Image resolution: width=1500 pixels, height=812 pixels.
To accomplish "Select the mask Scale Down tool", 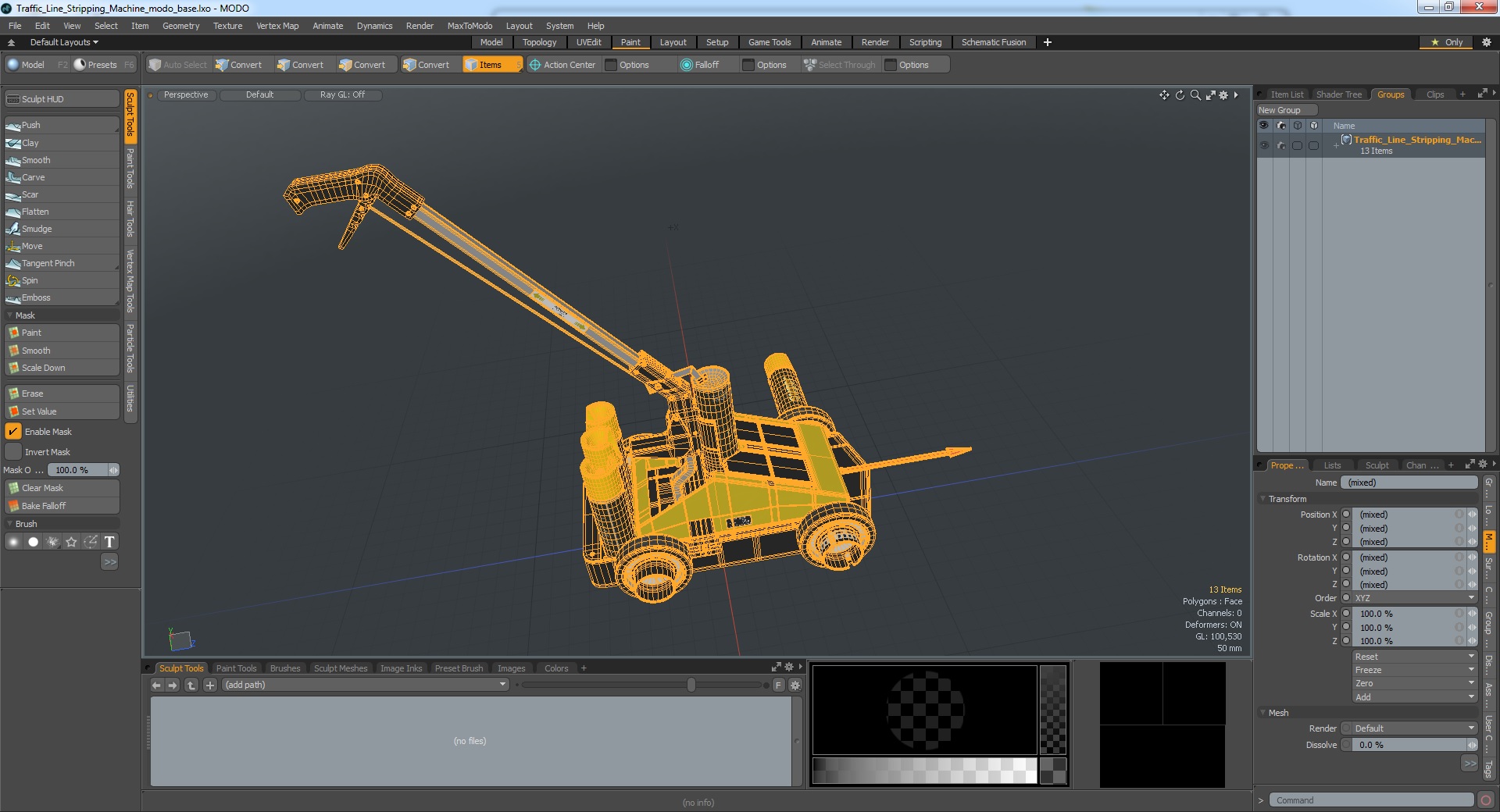I will (x=62, y=368).
